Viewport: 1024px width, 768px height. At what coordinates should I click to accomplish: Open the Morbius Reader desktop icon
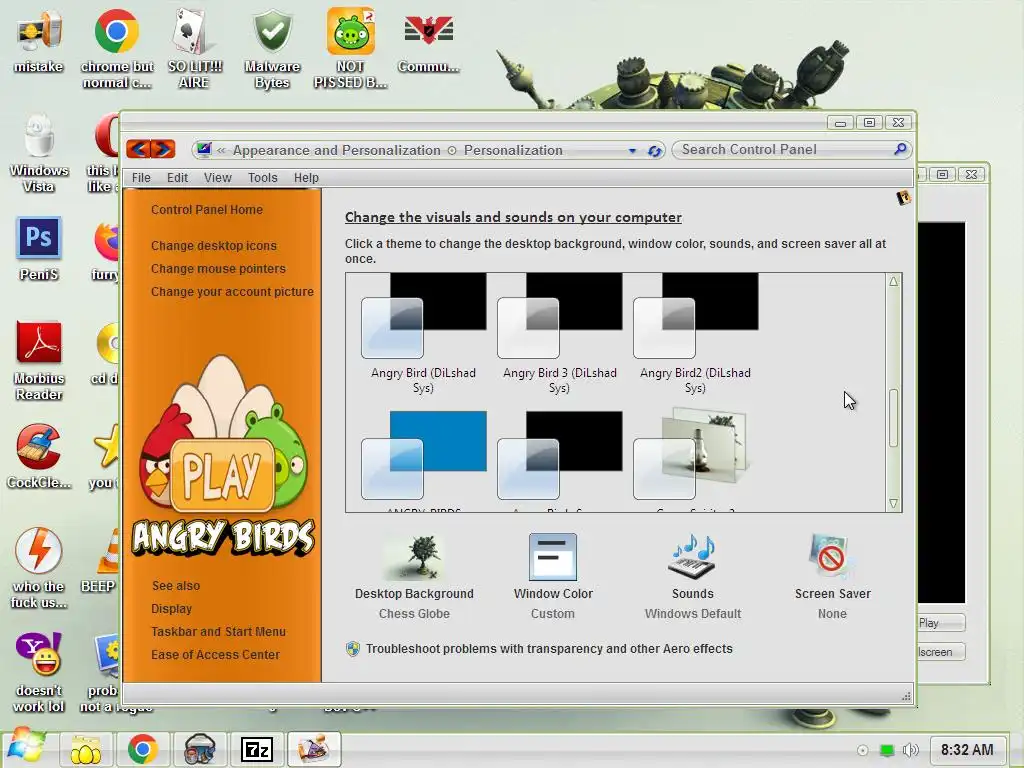[x=39, y=361]
